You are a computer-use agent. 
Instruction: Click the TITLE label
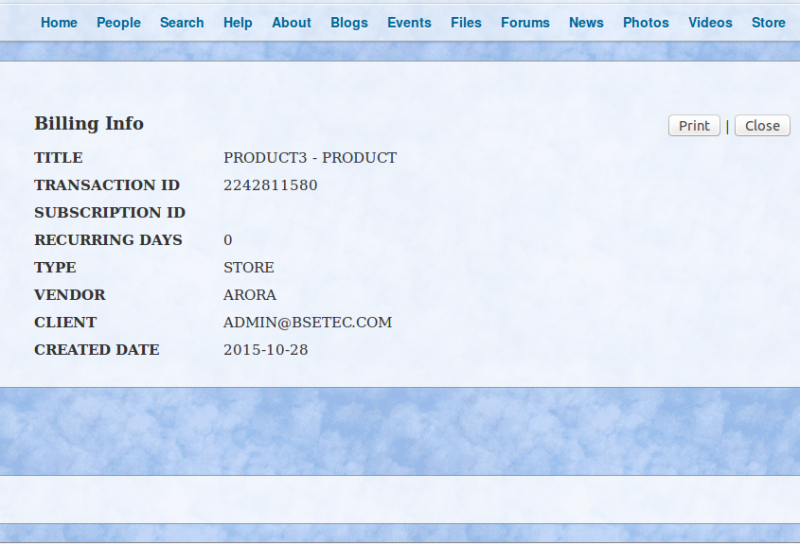coord(58,158)
